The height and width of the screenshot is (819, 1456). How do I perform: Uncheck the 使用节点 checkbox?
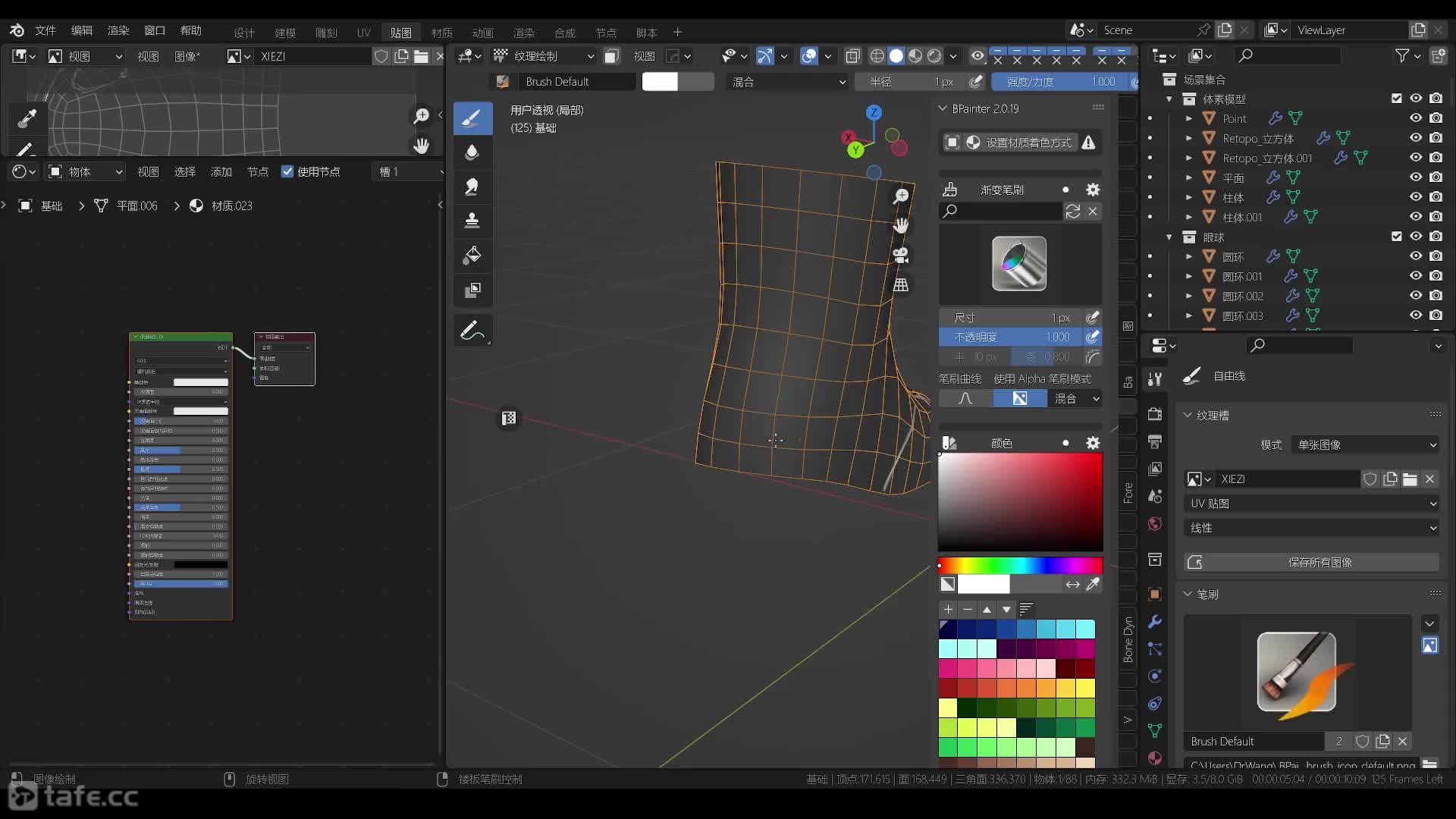tap(287, 172)
